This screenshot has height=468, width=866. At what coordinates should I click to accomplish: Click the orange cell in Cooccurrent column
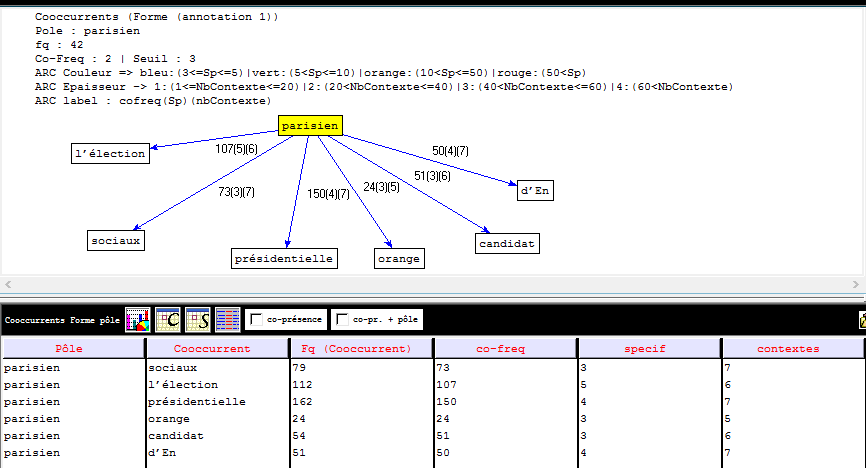[x=169, y=419]
